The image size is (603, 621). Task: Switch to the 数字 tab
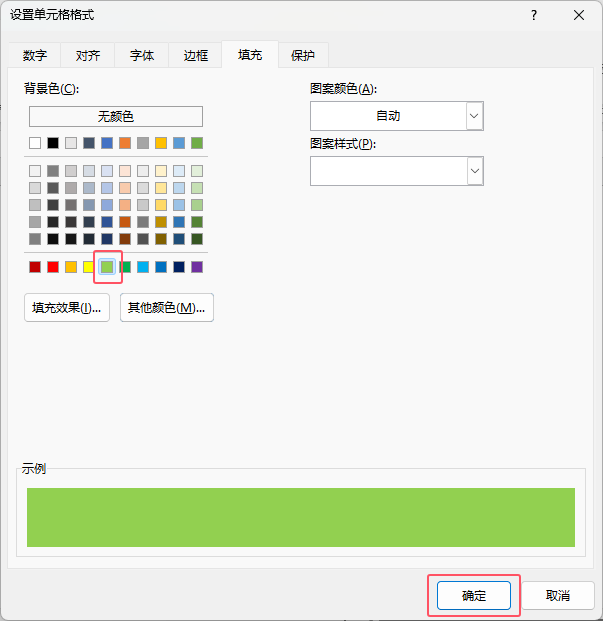click(34, 55)
